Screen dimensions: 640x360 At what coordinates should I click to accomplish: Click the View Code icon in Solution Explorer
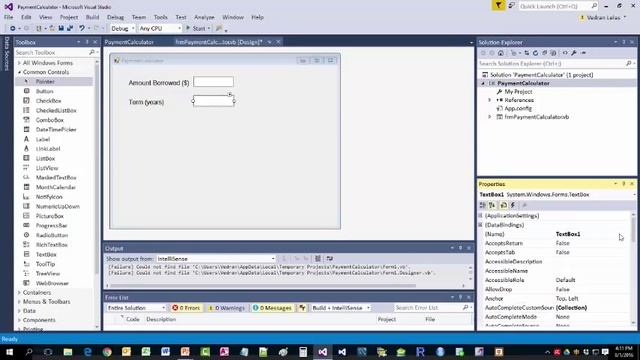point(565,53)
